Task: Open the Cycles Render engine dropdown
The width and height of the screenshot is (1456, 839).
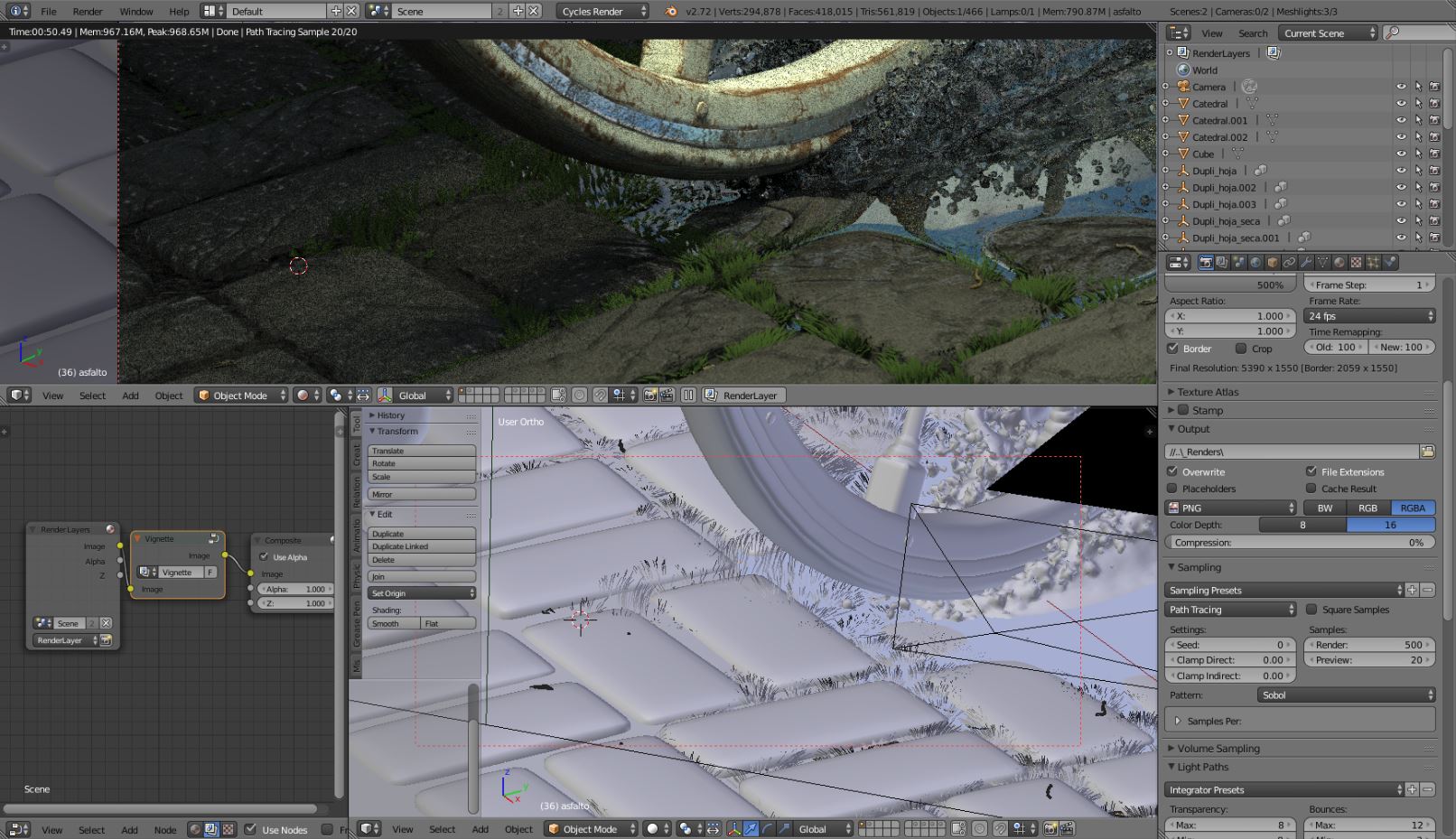Action: click(x=602, y=12)
